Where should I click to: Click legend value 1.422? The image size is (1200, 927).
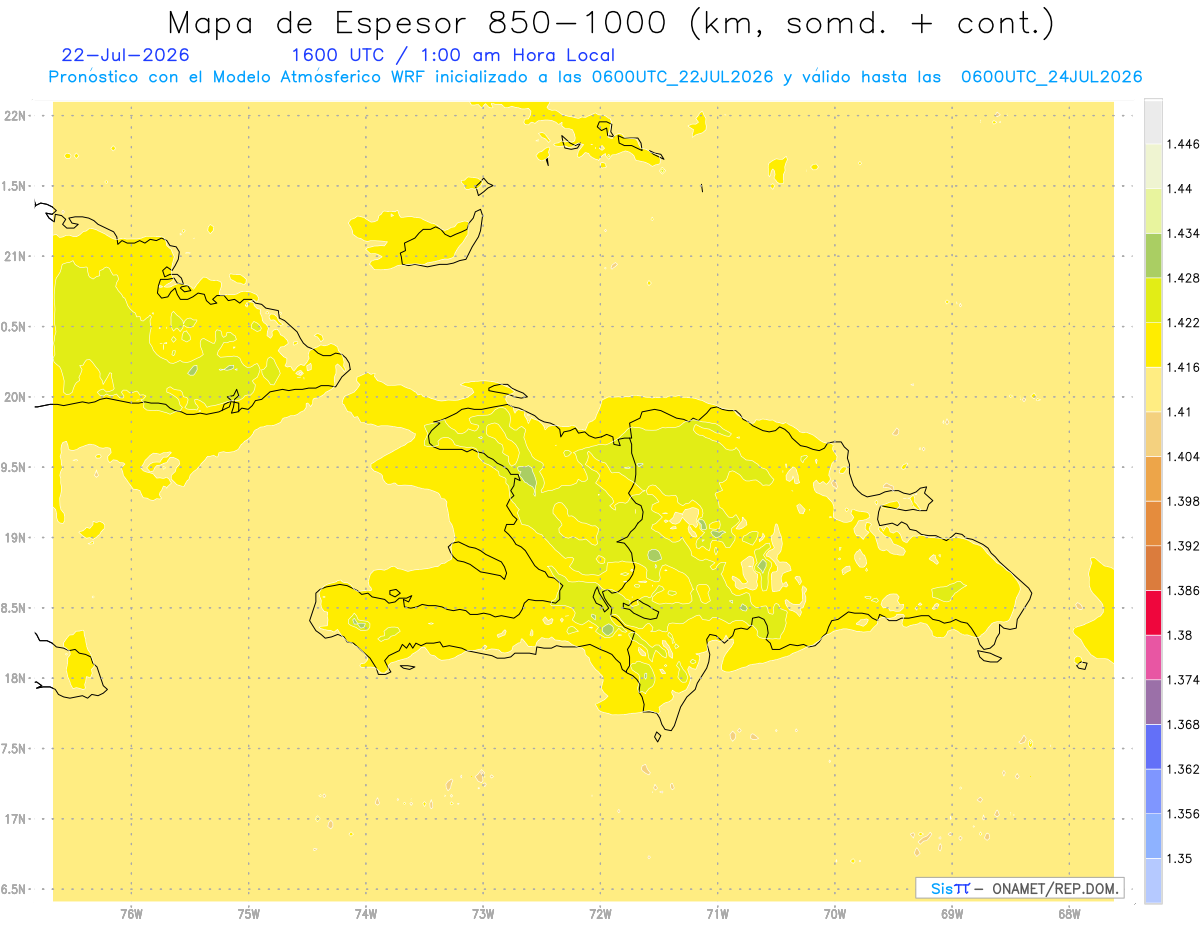tap(1183, 322)
